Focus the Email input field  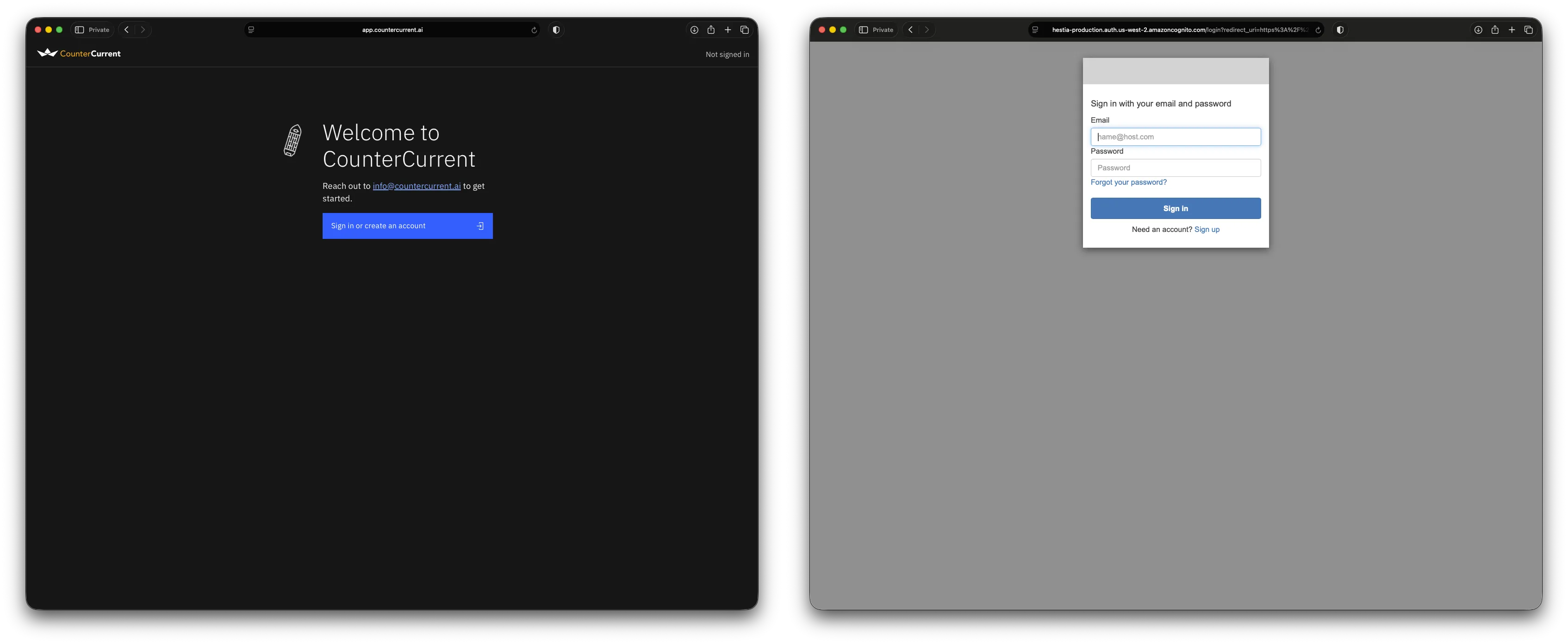pos(1176,137)
